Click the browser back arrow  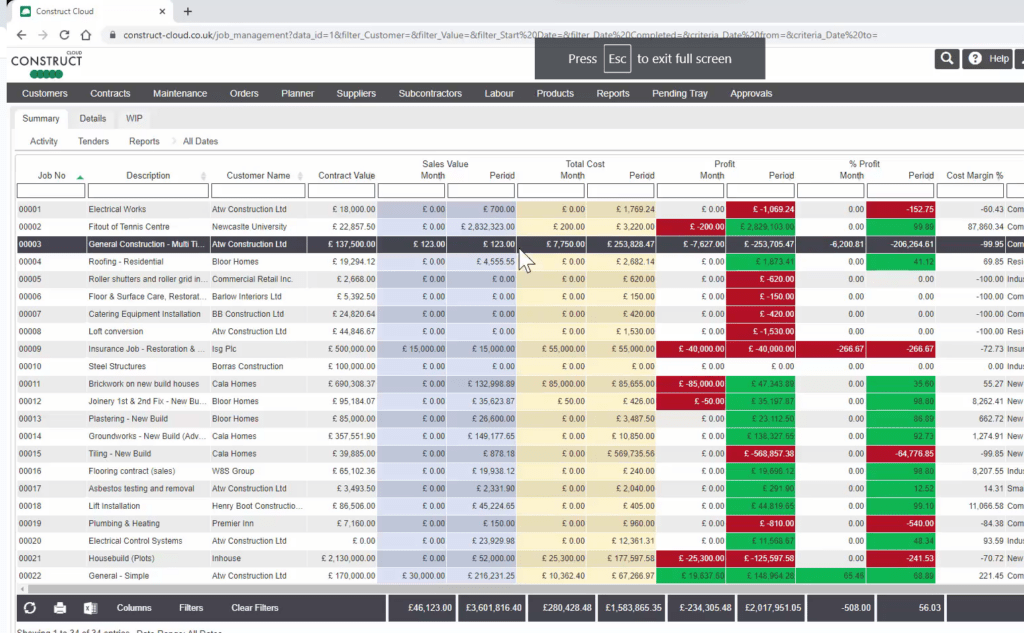point(21,35)
